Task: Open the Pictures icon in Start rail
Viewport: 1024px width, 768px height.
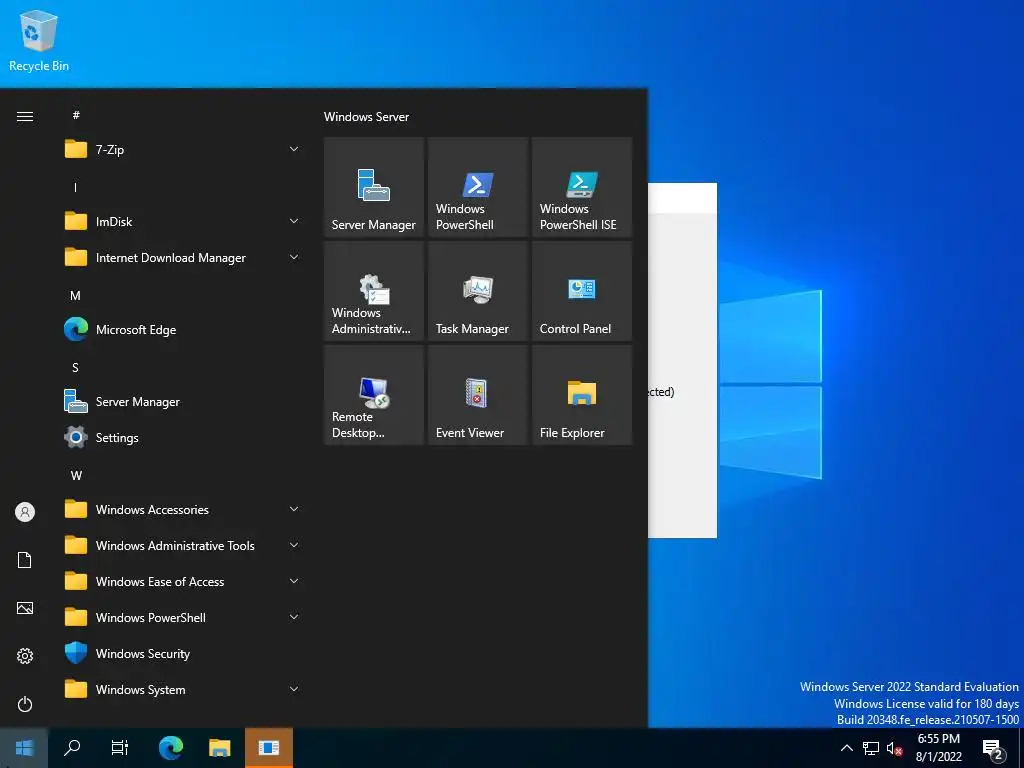Action: [x=25, y=608]
